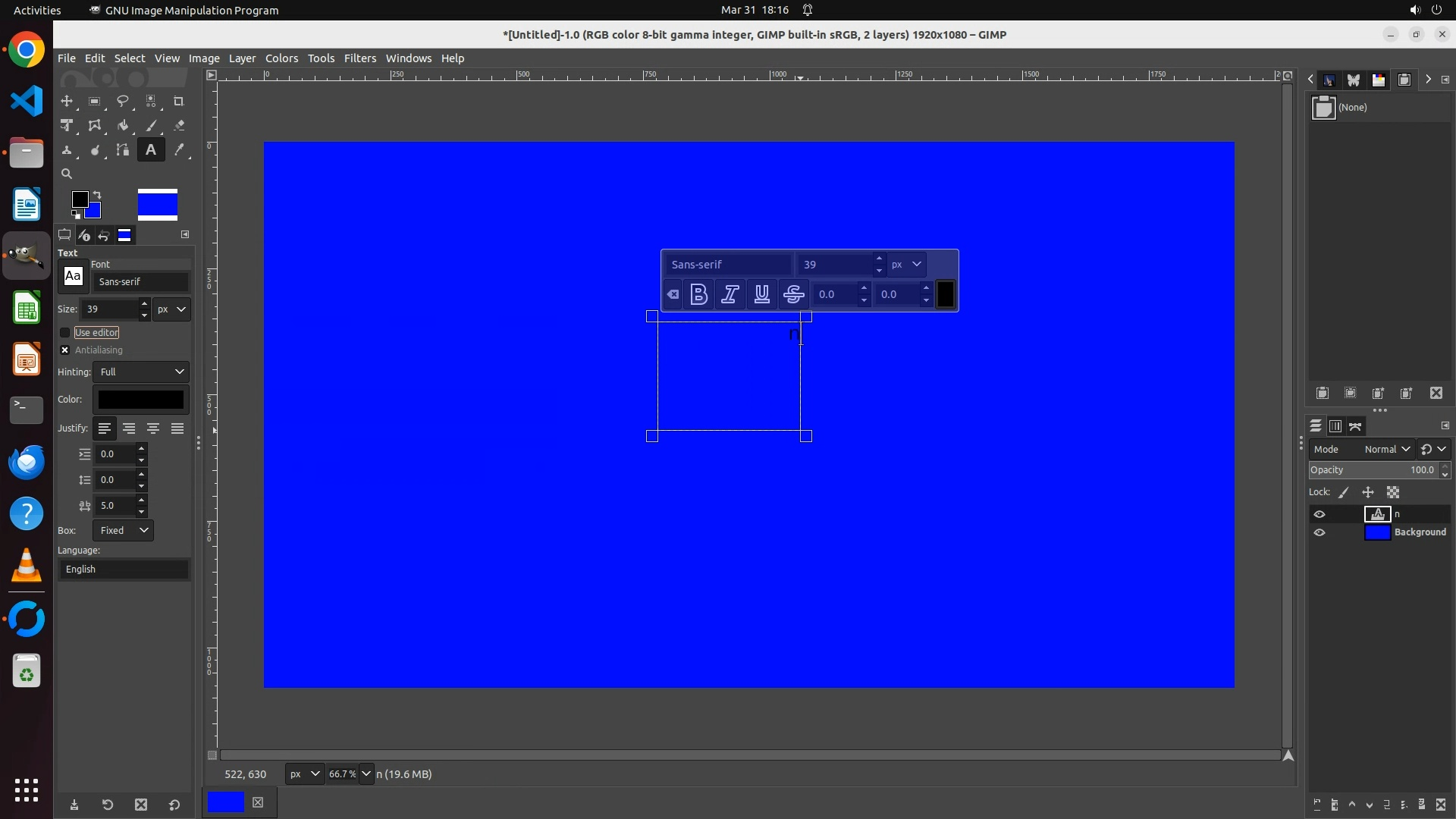
Task: Select the Free Select lasso tool
Action: tap(123, 102)
